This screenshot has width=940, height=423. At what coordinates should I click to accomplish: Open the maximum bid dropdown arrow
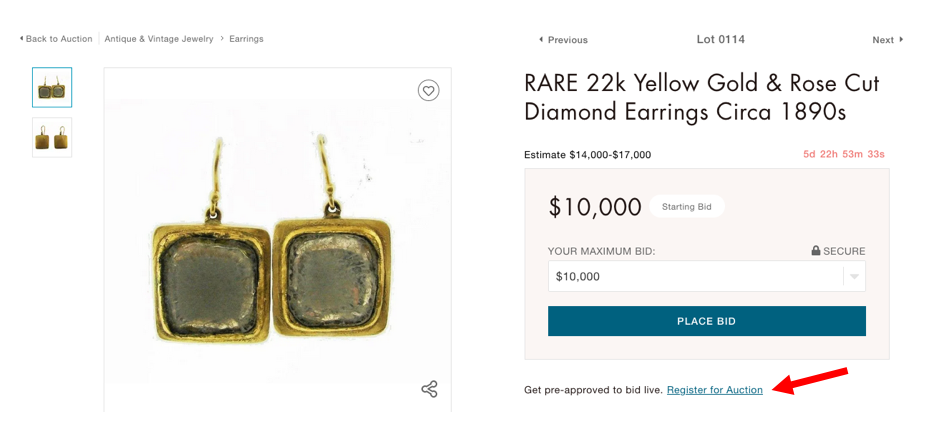pos(853,277)
